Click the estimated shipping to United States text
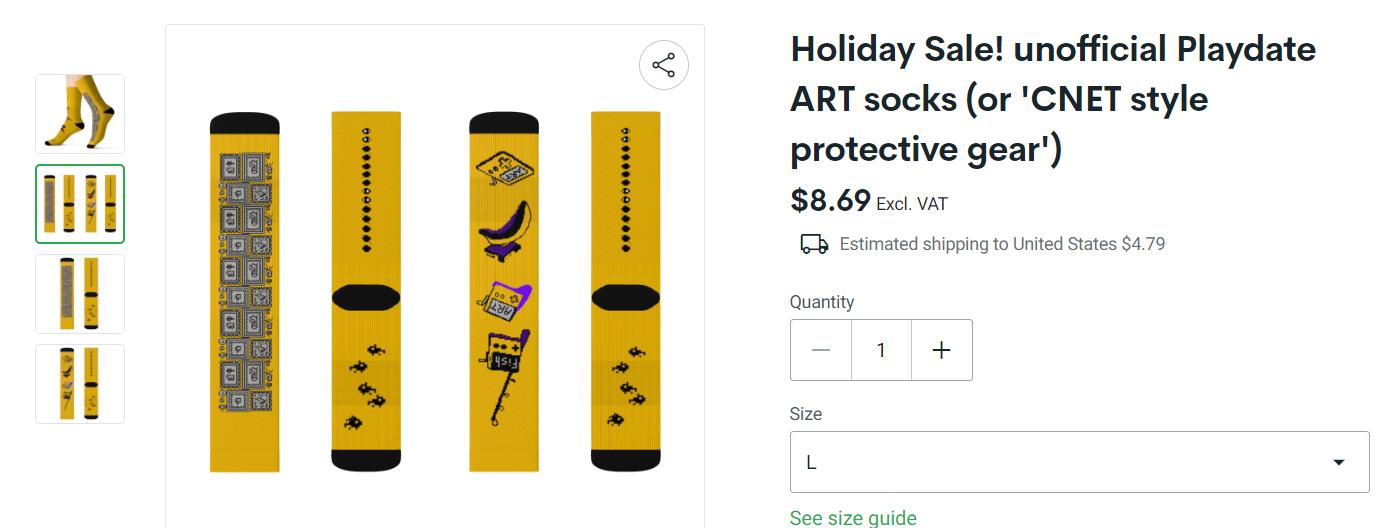 point(1001,244)
